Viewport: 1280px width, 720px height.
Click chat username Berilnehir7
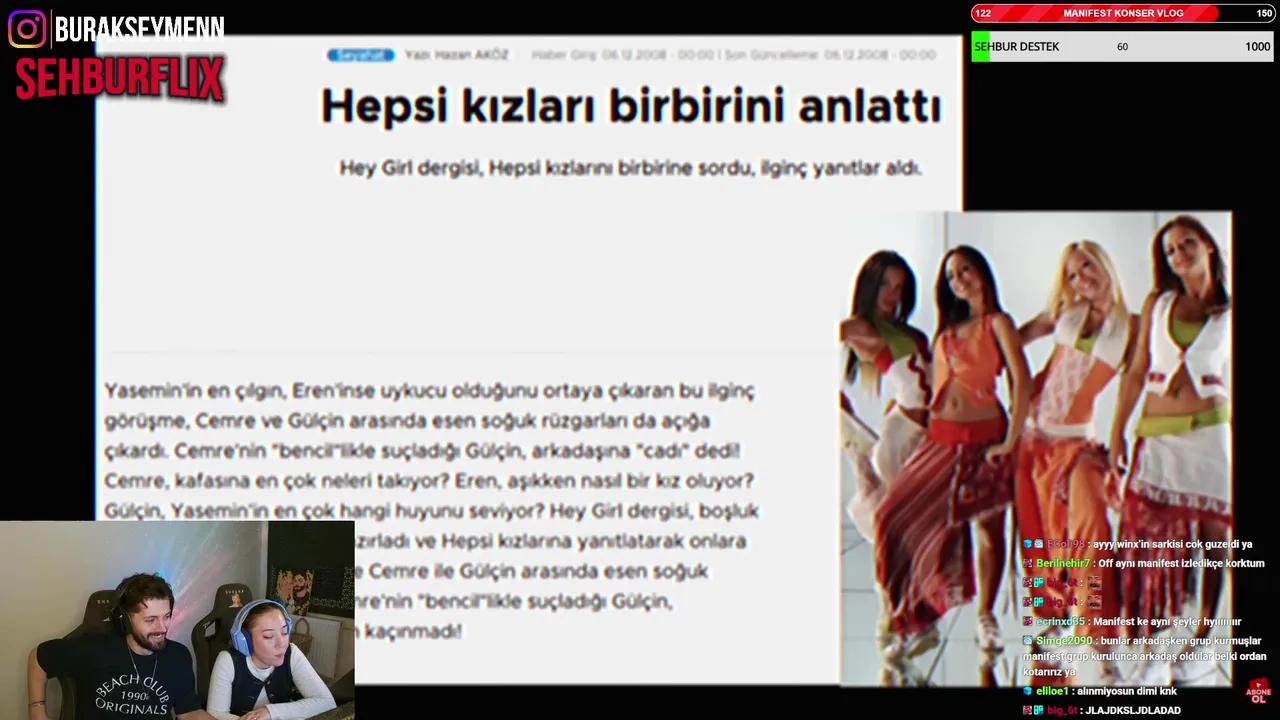click(x=1063, y=563)
